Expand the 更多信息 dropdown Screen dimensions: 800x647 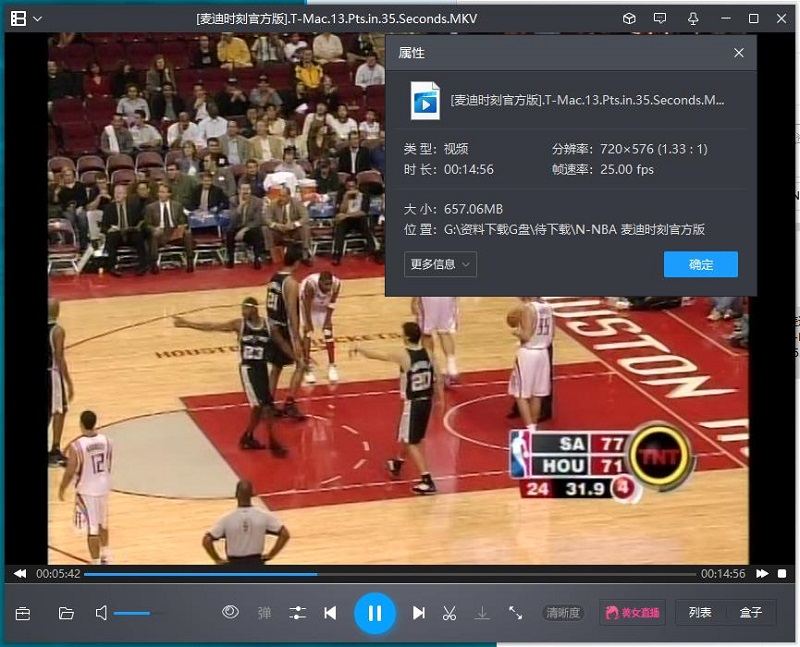pyautogui.click(x=440, y=264)
